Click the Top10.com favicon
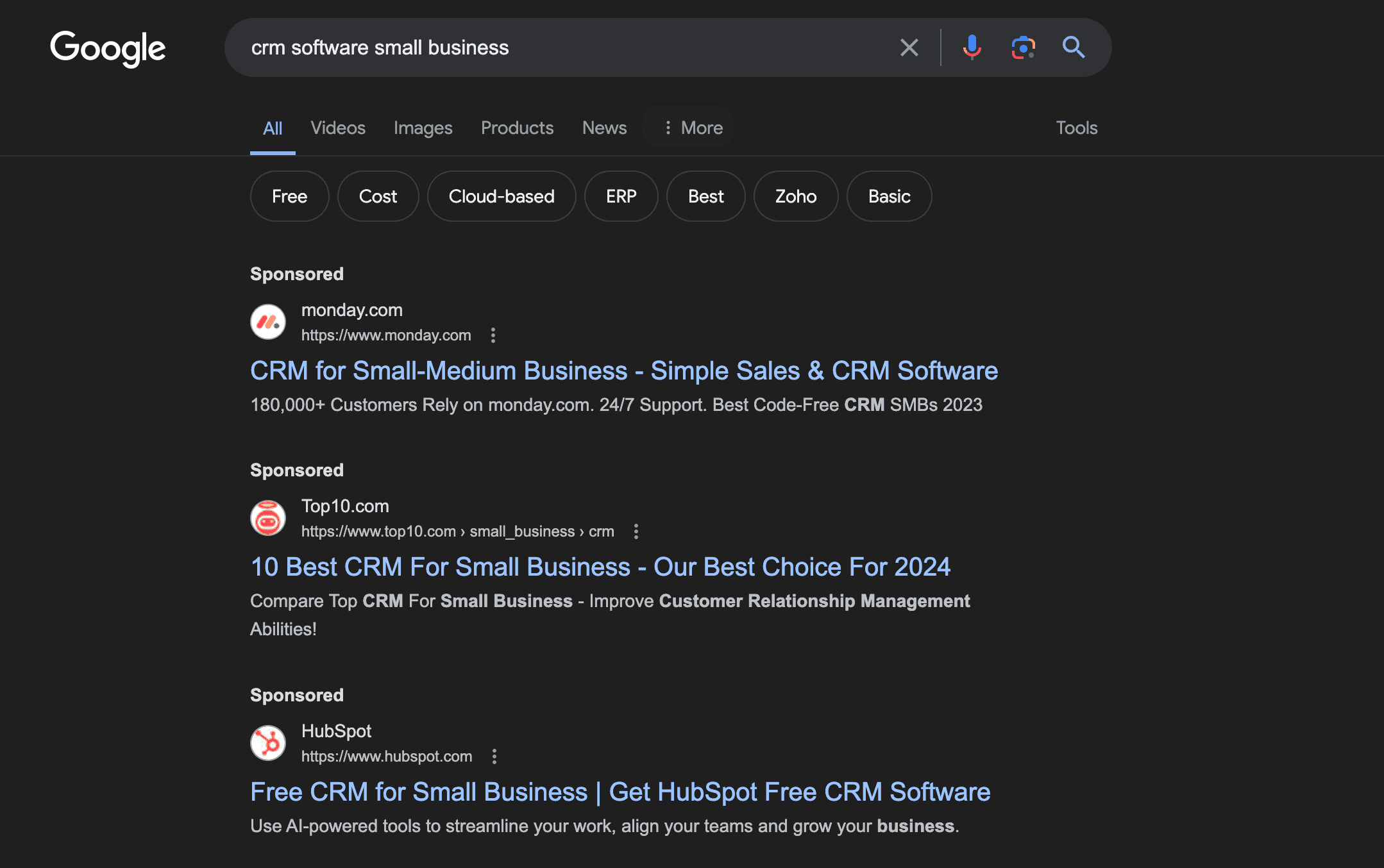 268,517
